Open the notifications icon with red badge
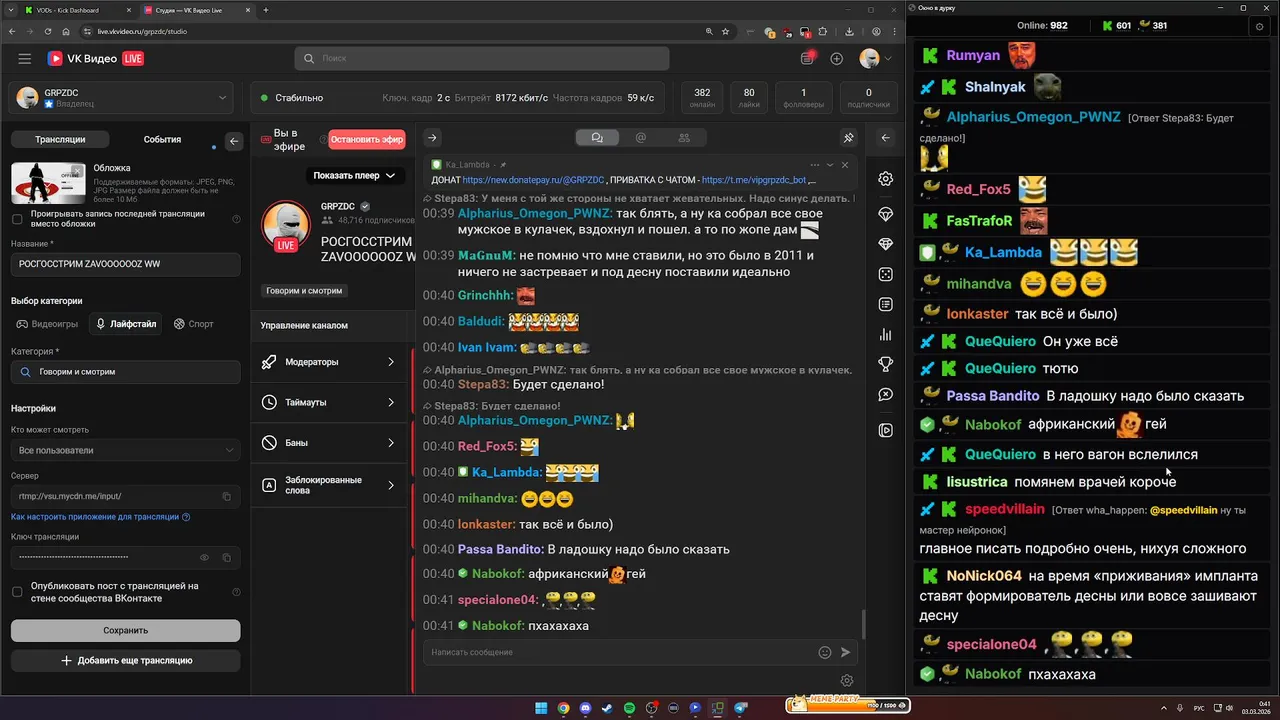The image size is (1280, 720). coord(807,59)
